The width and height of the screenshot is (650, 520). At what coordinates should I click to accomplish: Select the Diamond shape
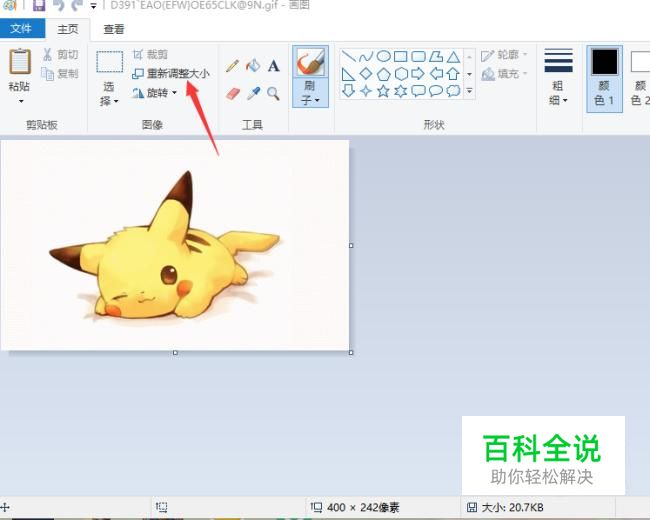(x=366, y=73)
